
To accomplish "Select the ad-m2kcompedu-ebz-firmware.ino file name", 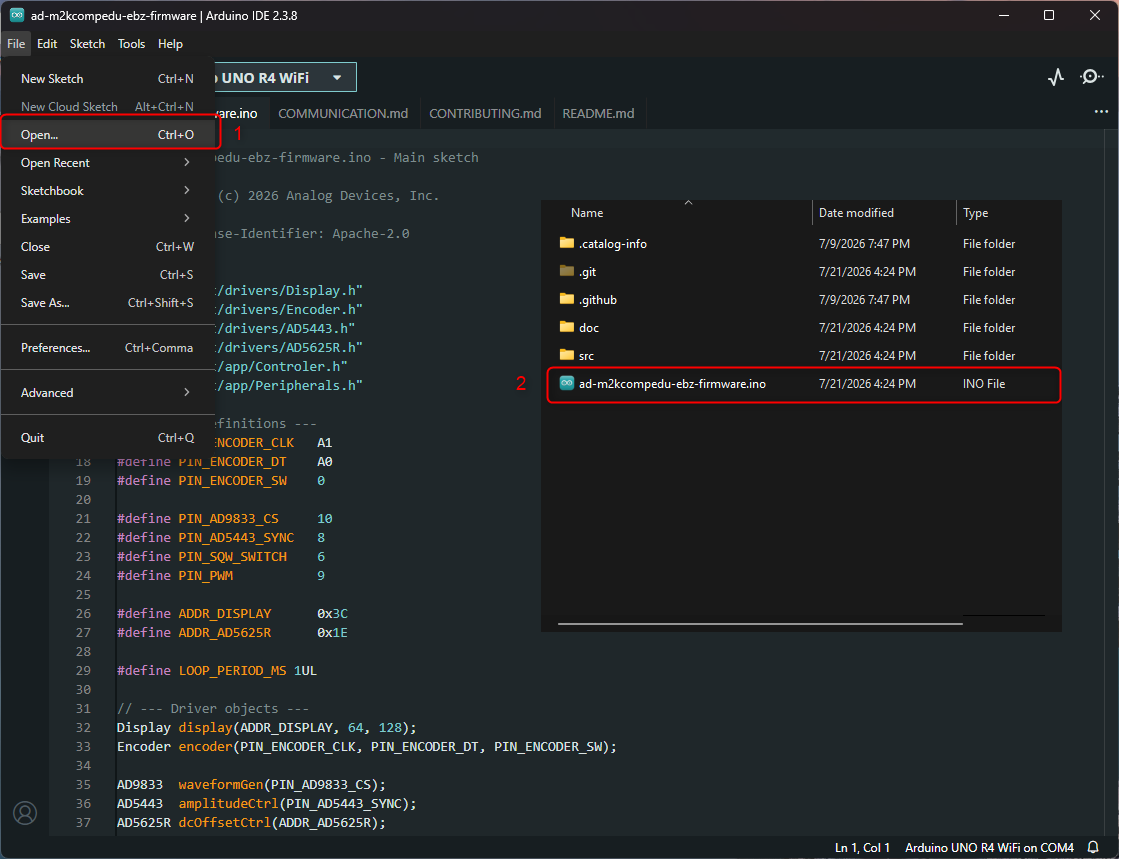I will pos(672,384).
